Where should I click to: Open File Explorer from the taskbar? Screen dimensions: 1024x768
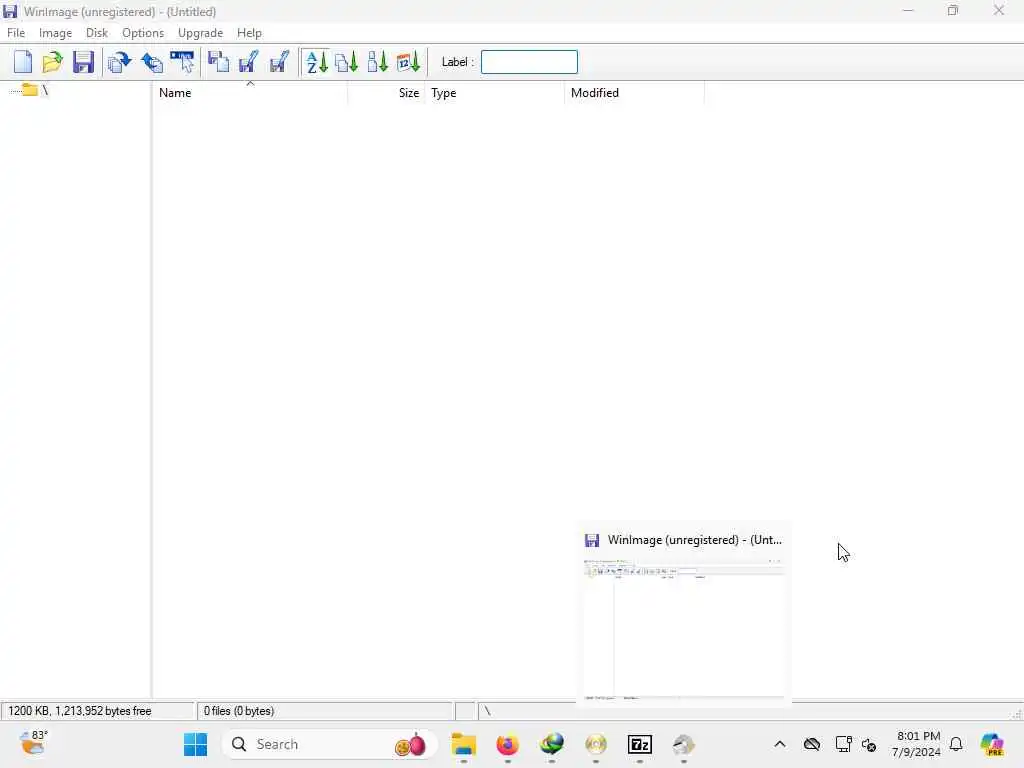[464, 744]
